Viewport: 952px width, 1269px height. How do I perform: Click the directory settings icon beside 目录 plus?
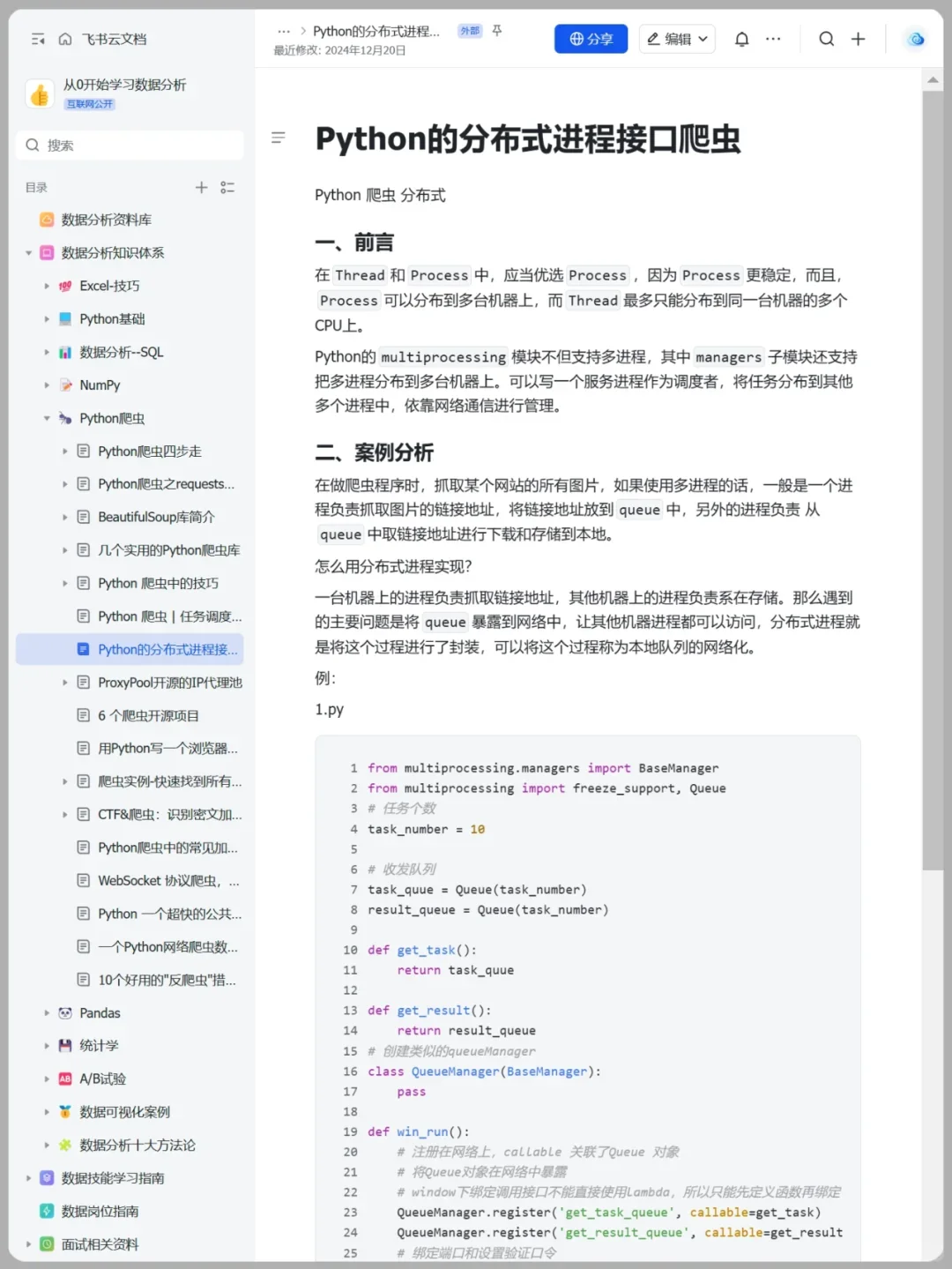pyautogui.click(x=227, y=187)
